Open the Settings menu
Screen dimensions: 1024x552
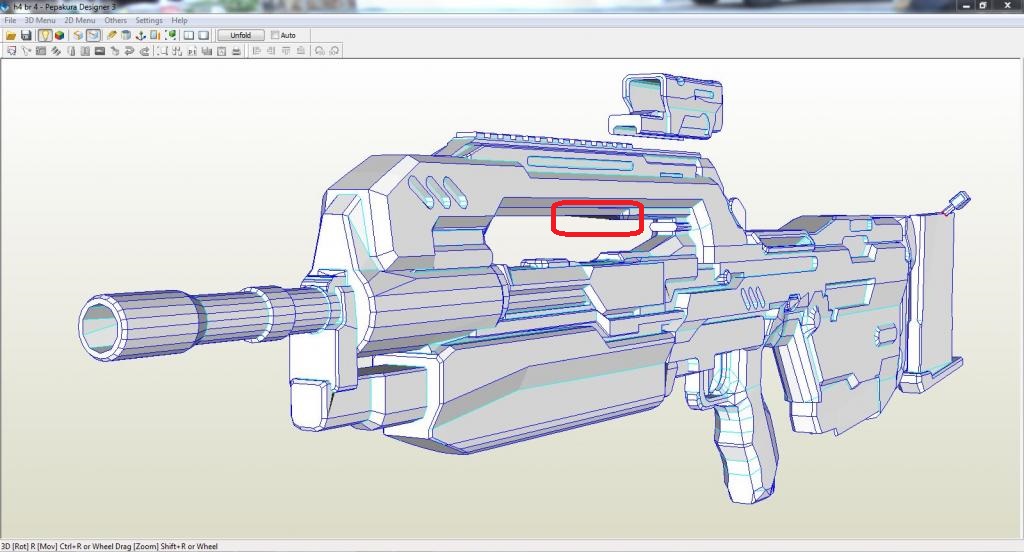[x=149, y=20]
